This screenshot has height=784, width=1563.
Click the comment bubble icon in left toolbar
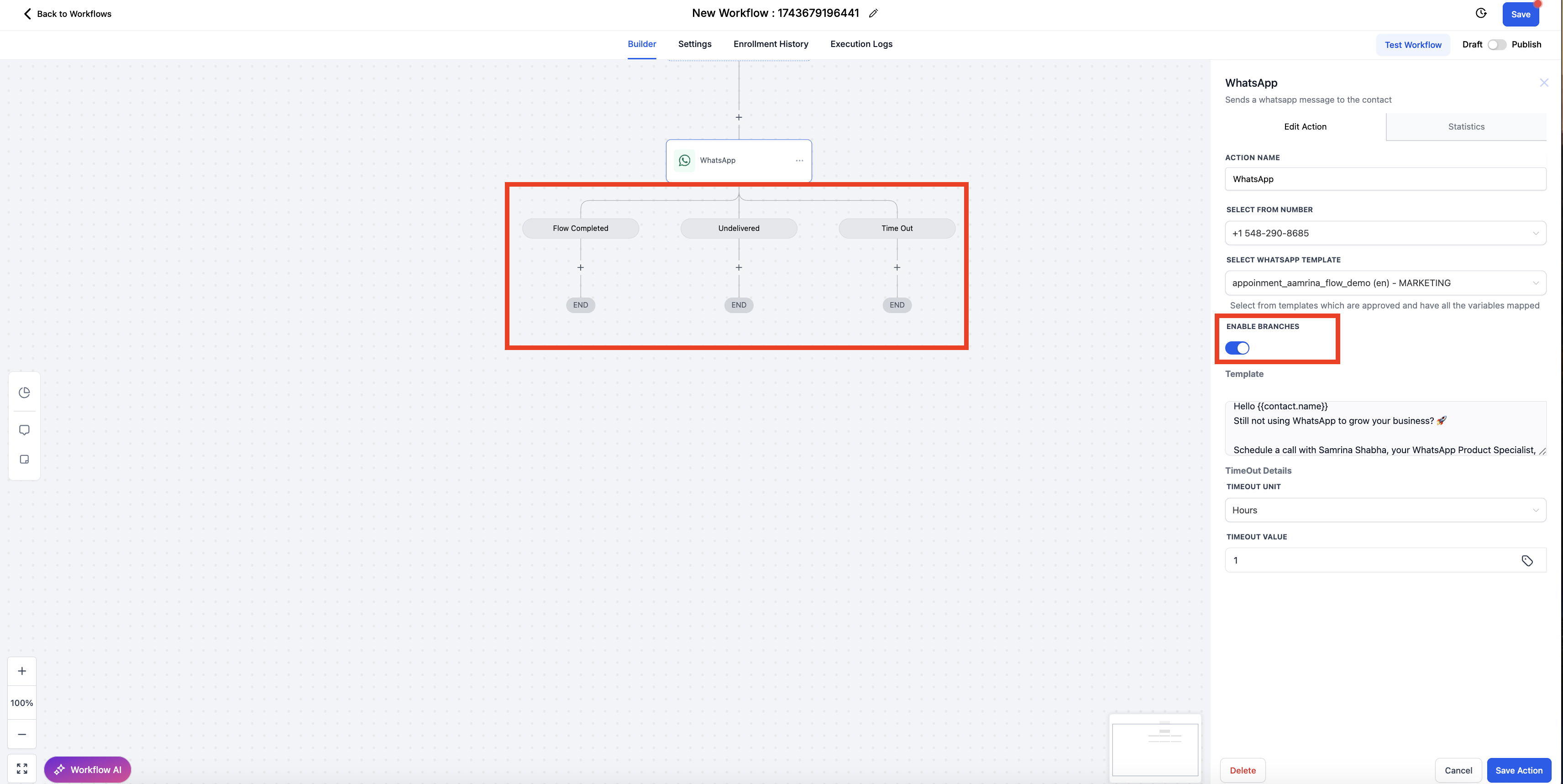(24, 430)
